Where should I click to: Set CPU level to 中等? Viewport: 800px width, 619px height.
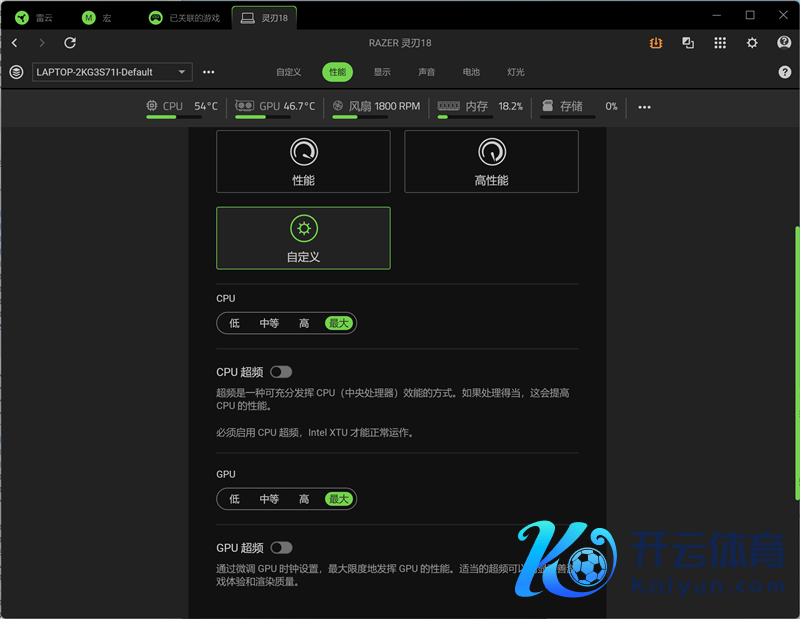tap(269, 323)
